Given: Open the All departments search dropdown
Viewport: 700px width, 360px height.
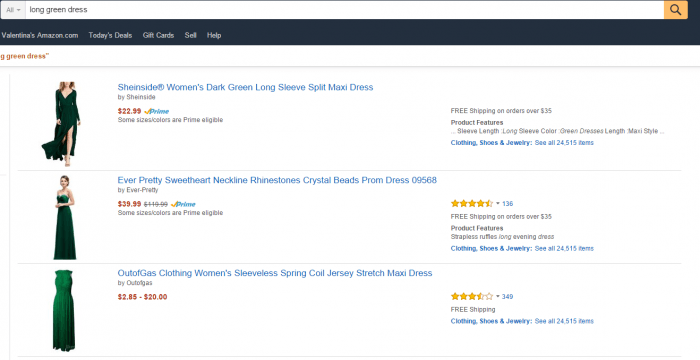Looking at the screenshot, I should (x=13, y=10).
